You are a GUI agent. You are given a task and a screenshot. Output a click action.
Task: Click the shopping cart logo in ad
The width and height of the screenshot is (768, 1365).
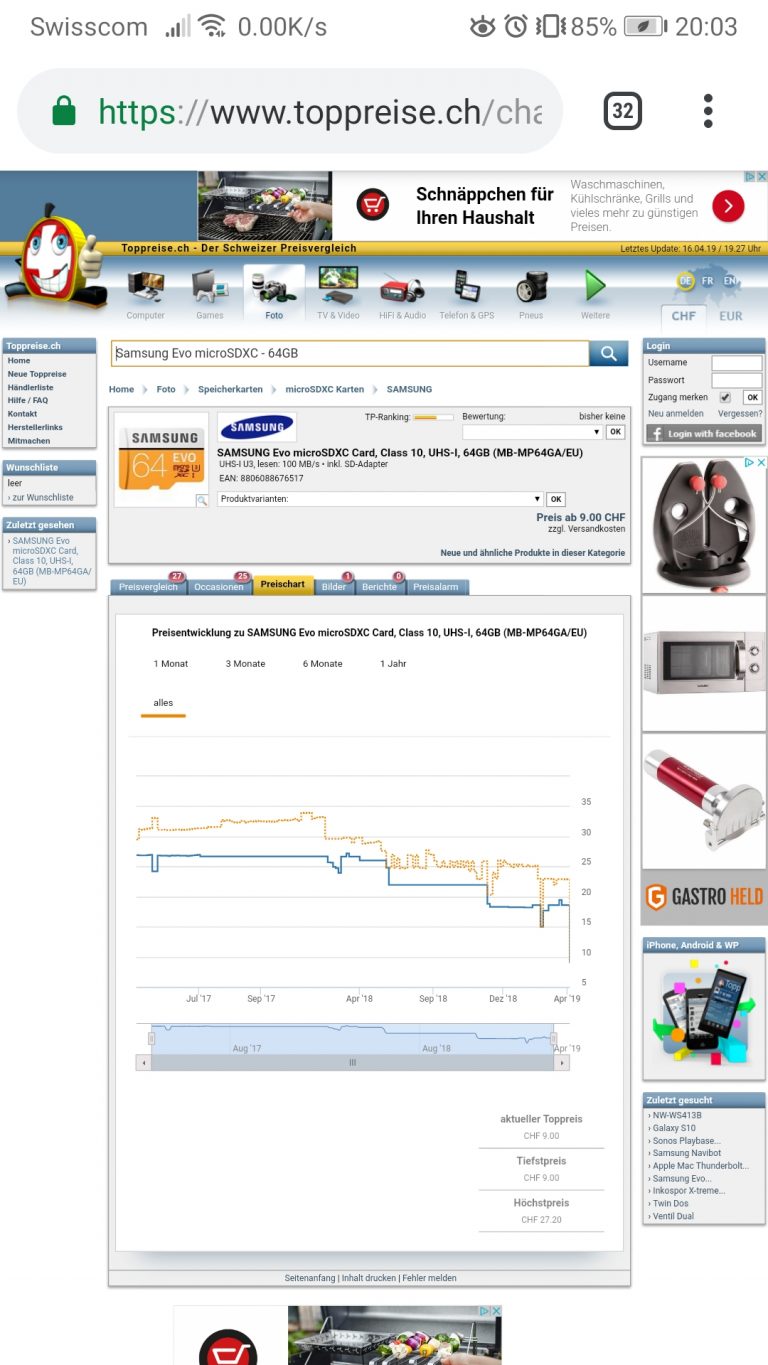coord(373,205)
